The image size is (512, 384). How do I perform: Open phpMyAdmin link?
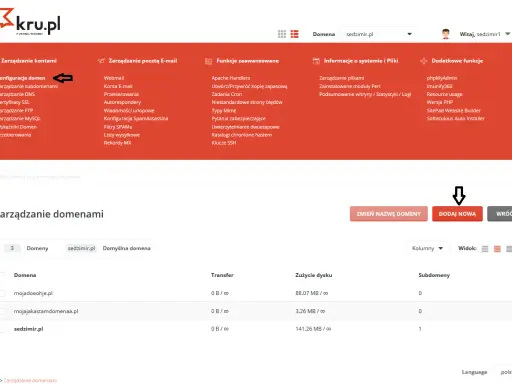442,78
